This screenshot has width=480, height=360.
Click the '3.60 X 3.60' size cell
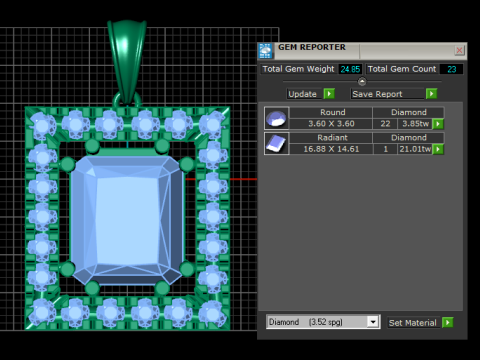[x=331, y=124]
